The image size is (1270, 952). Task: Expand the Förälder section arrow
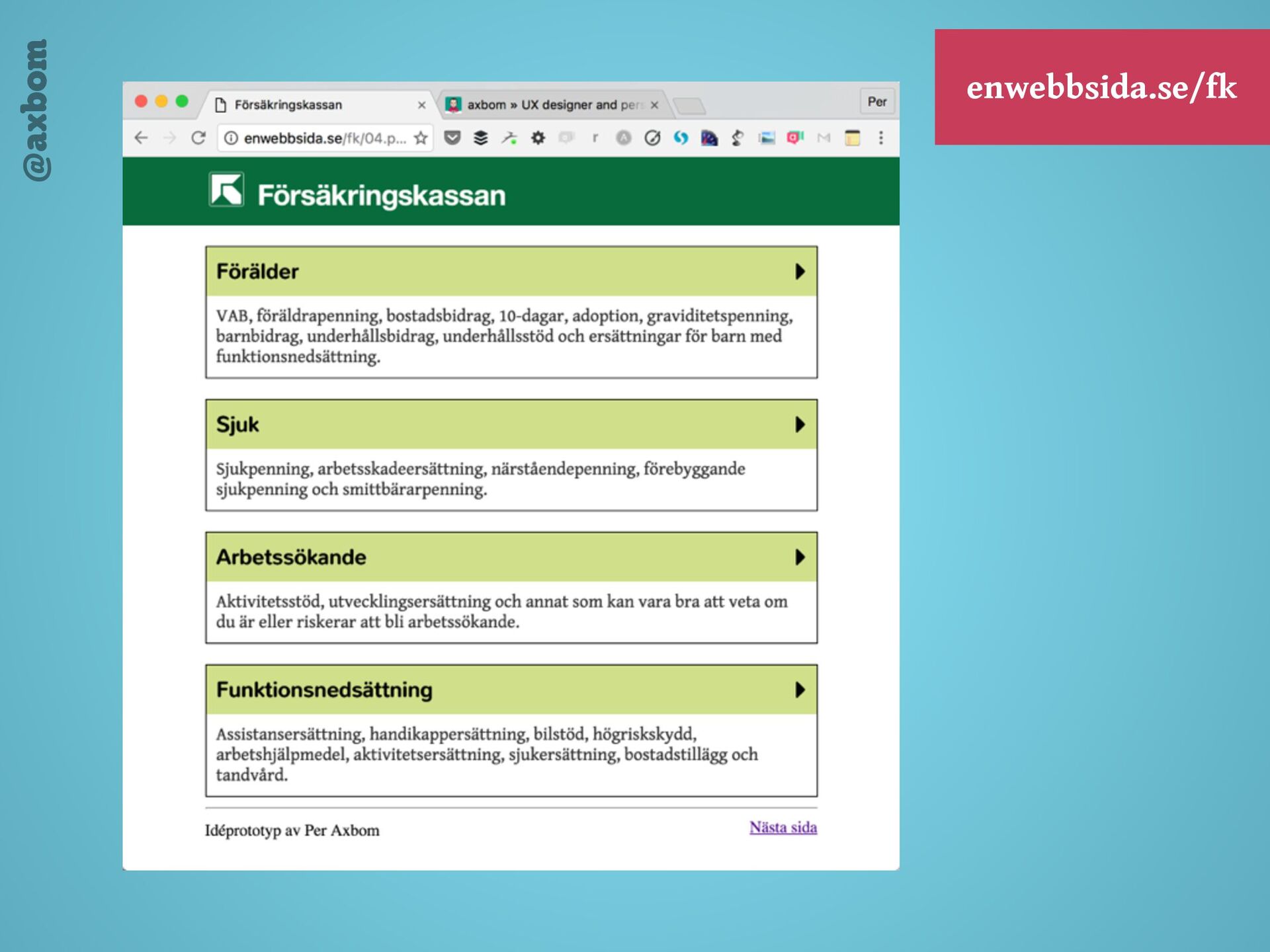800,271
